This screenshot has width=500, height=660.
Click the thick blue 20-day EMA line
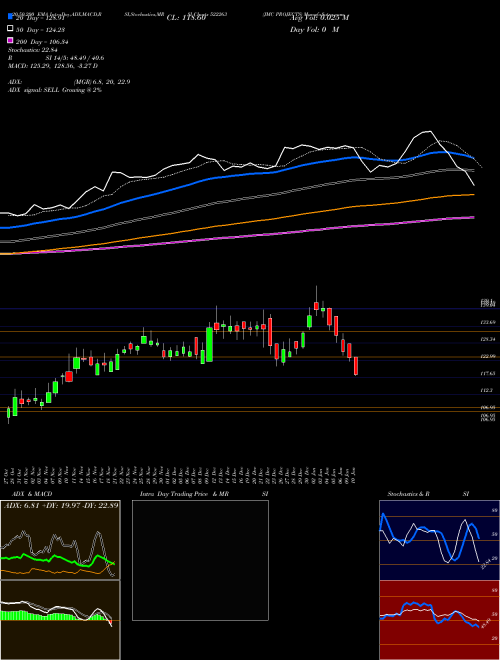(236, 175)
